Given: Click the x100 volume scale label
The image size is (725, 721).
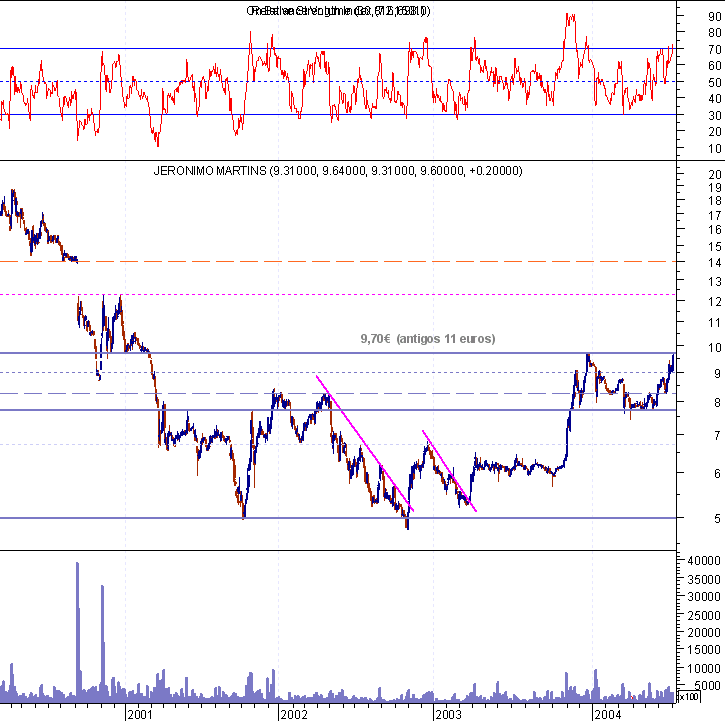Looking at the screenshot, I should (x=688, y=696).
